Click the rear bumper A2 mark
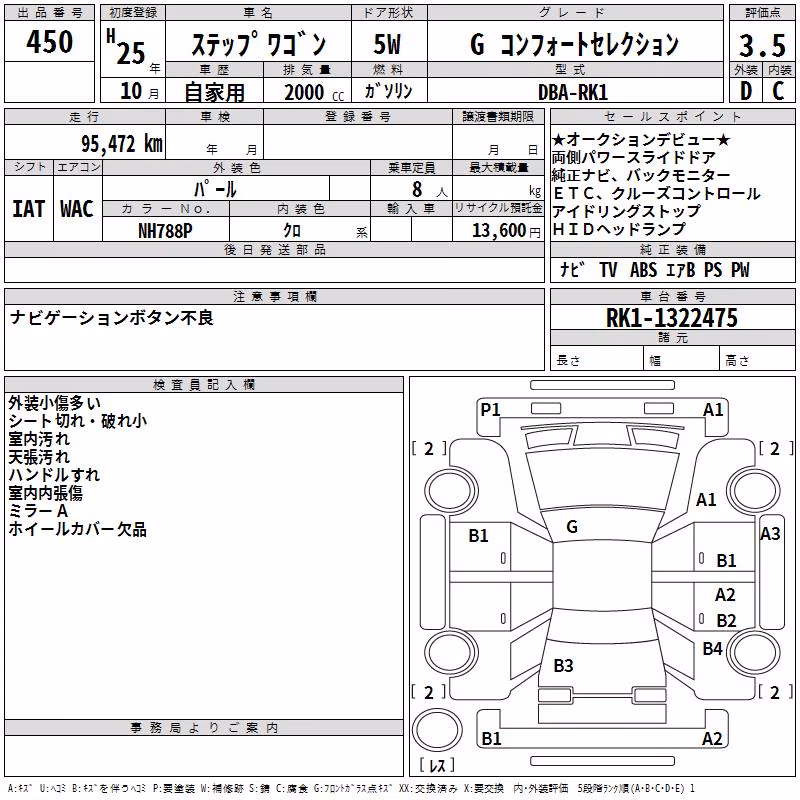 click(x=712, y=738)
